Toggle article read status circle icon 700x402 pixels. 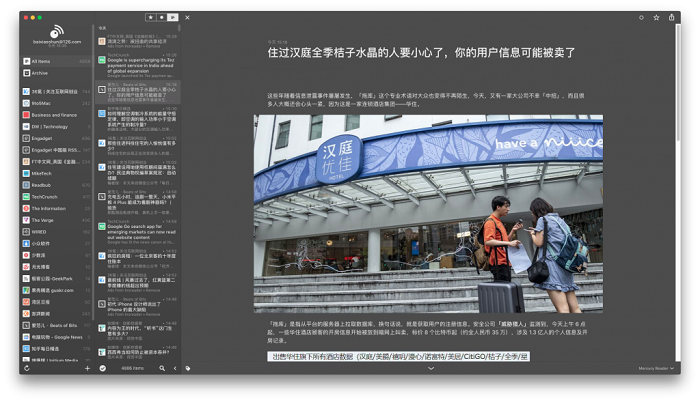641,18
